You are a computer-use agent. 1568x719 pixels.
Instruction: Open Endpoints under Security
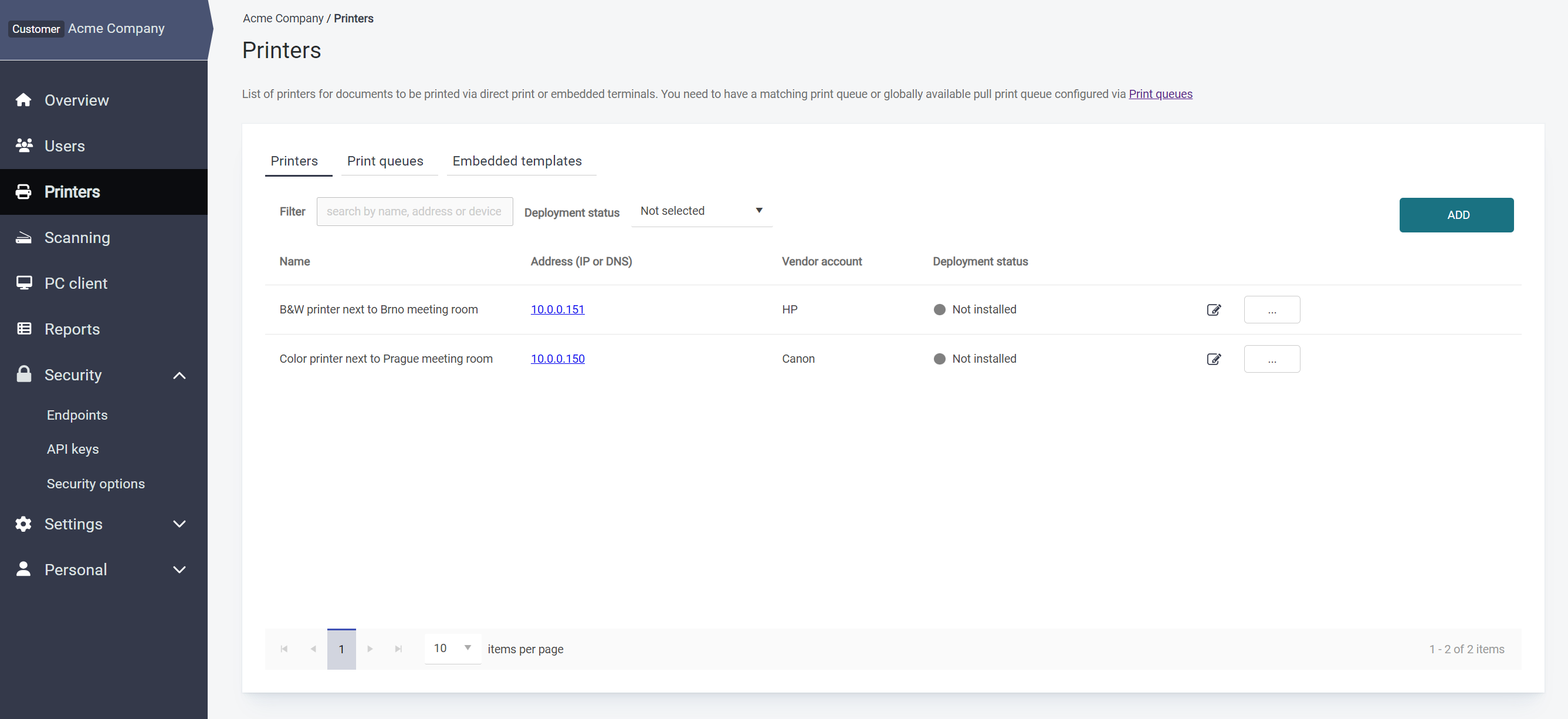77,414
